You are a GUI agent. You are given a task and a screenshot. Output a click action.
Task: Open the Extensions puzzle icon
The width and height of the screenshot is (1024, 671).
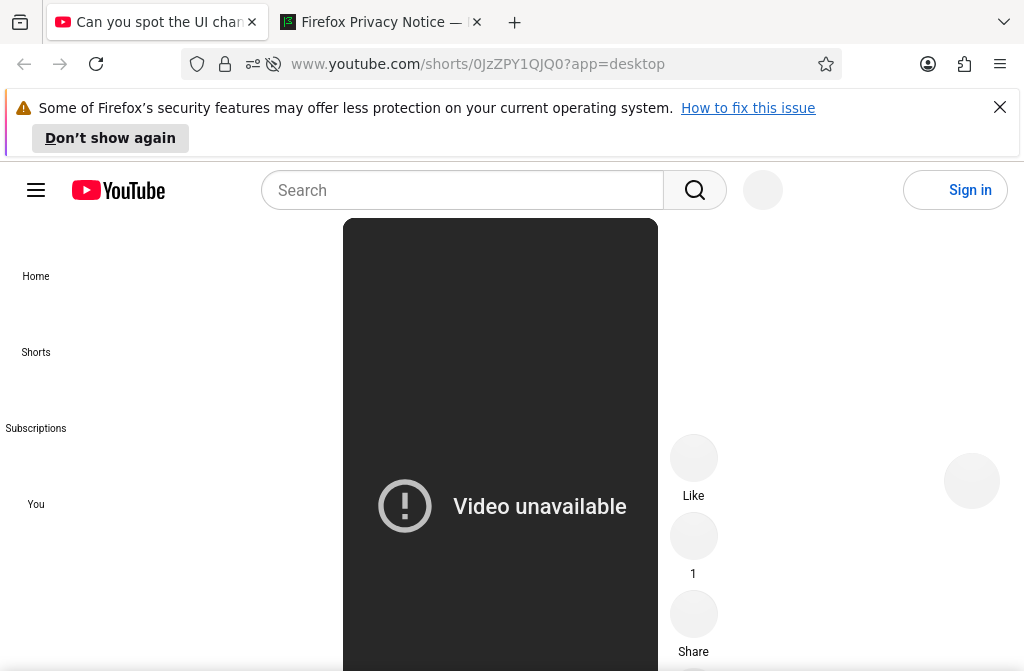[964, 64]
